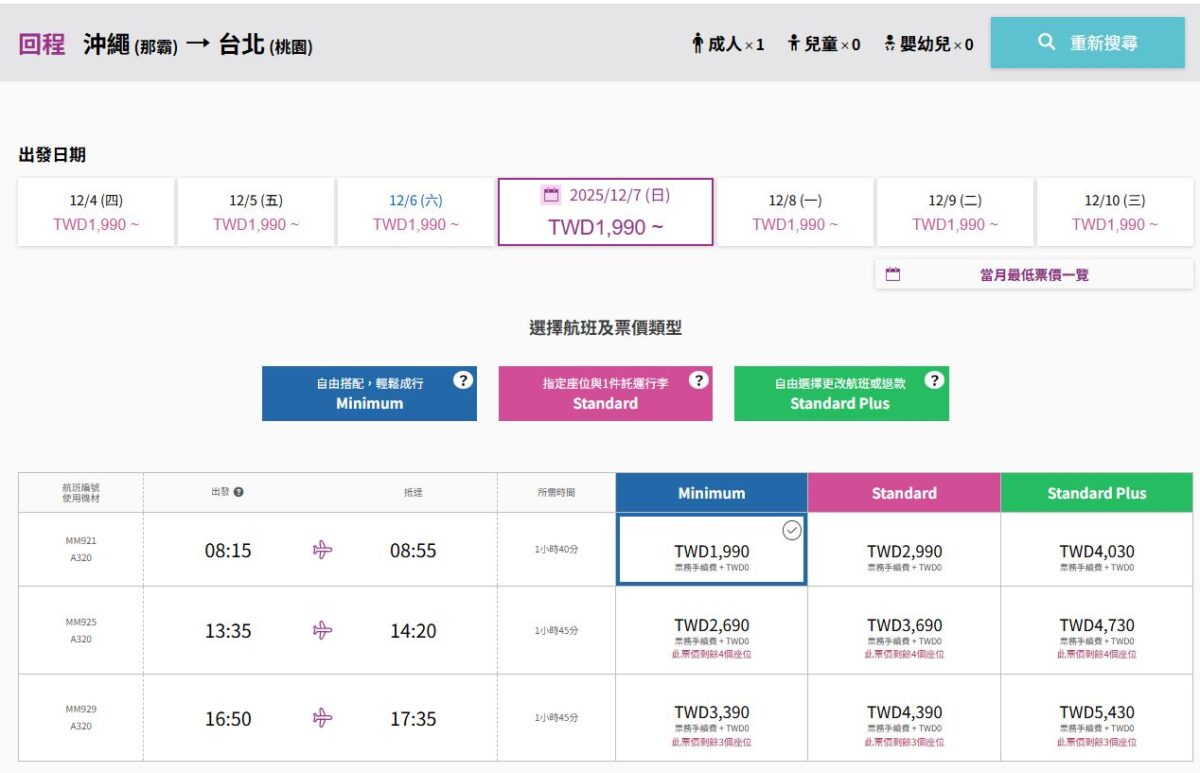Select the 12/4 (四) departure date

96,212
